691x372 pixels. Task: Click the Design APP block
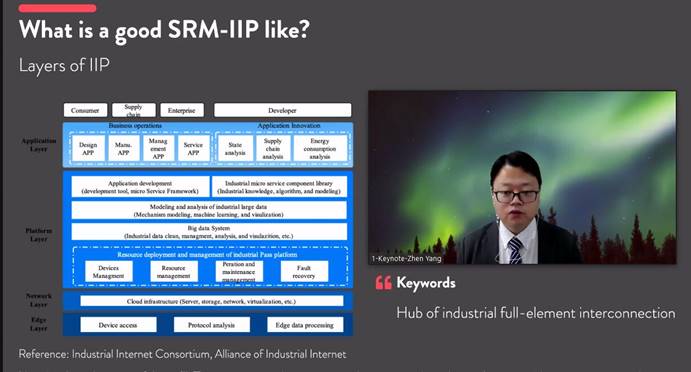[x=88, y=149]
